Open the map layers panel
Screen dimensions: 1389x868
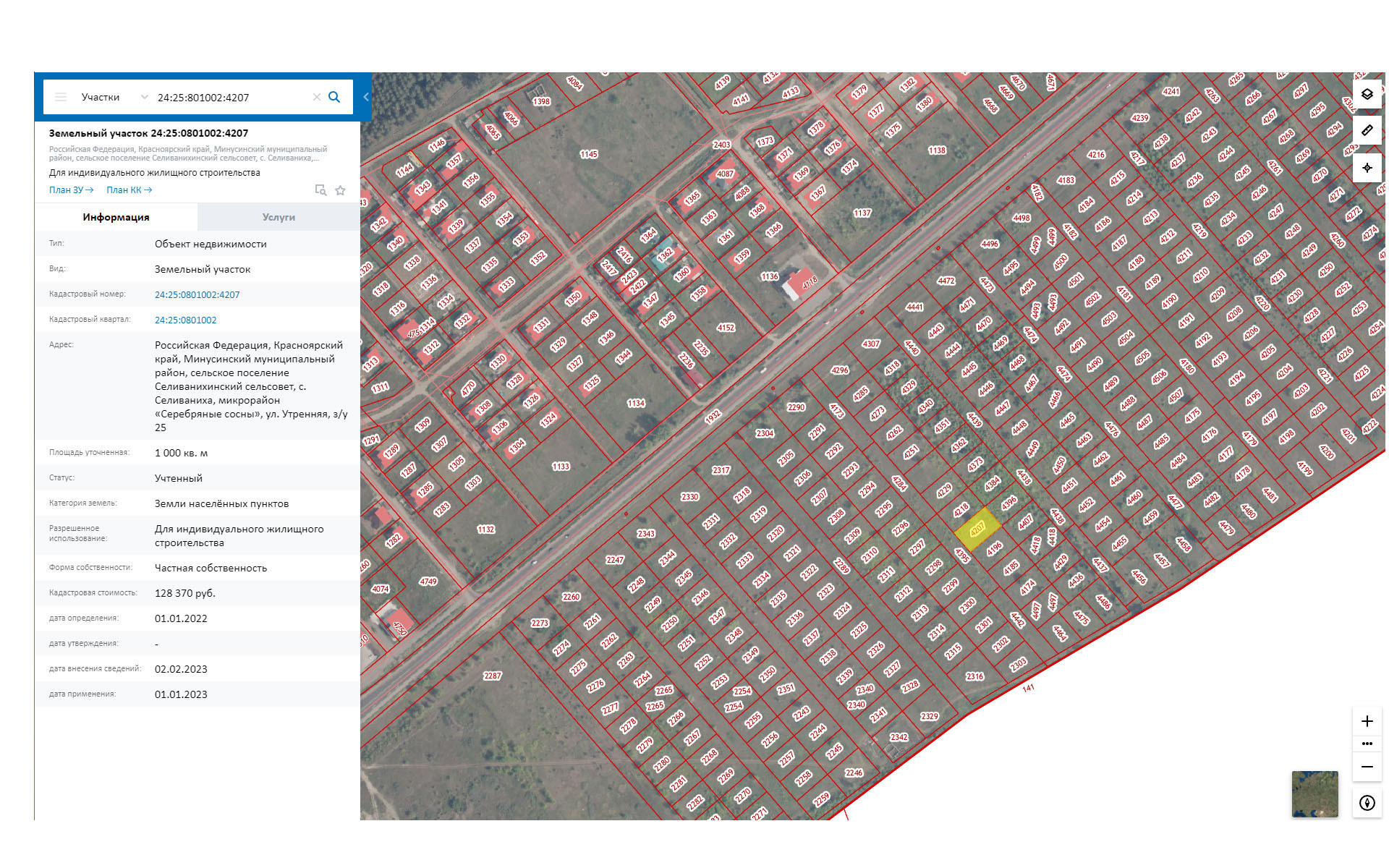click(1367, 94)
